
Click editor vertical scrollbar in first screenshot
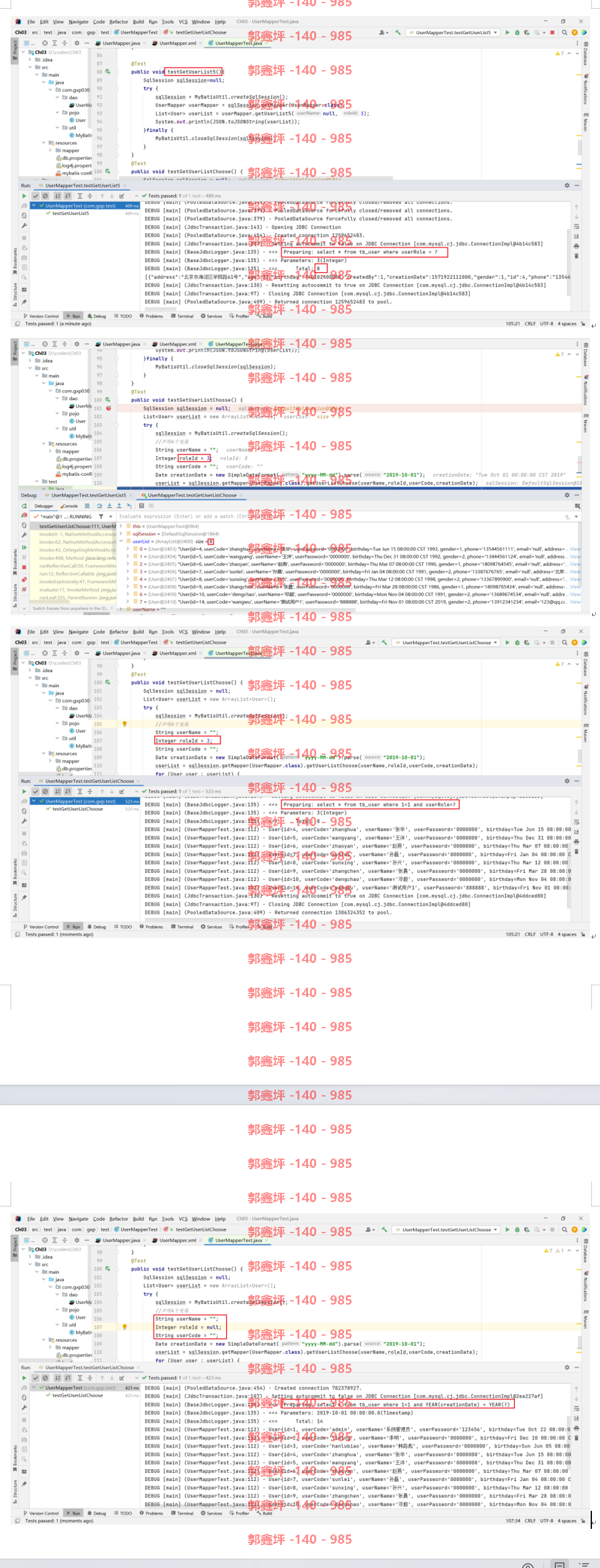pos(579,147)
